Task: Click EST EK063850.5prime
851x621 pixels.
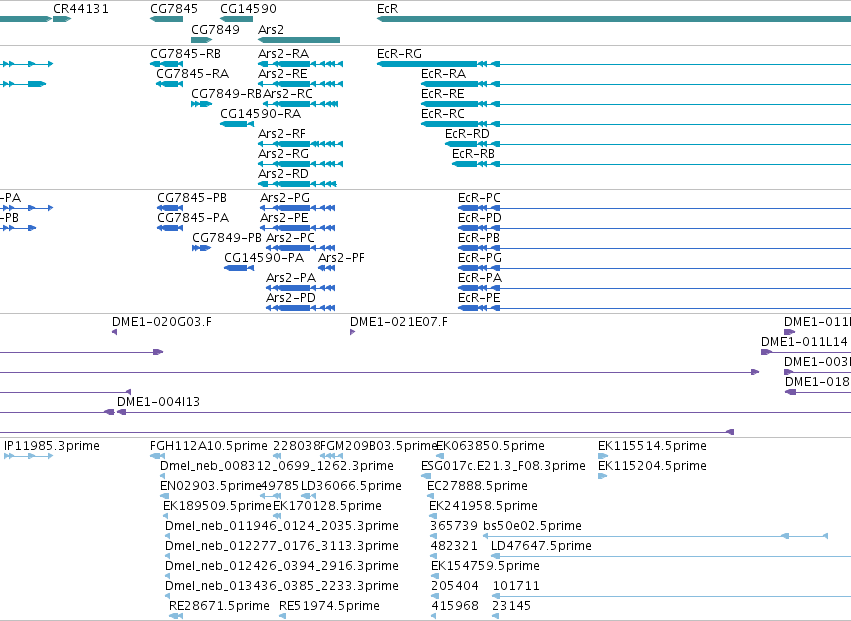Action: point(491,446)
